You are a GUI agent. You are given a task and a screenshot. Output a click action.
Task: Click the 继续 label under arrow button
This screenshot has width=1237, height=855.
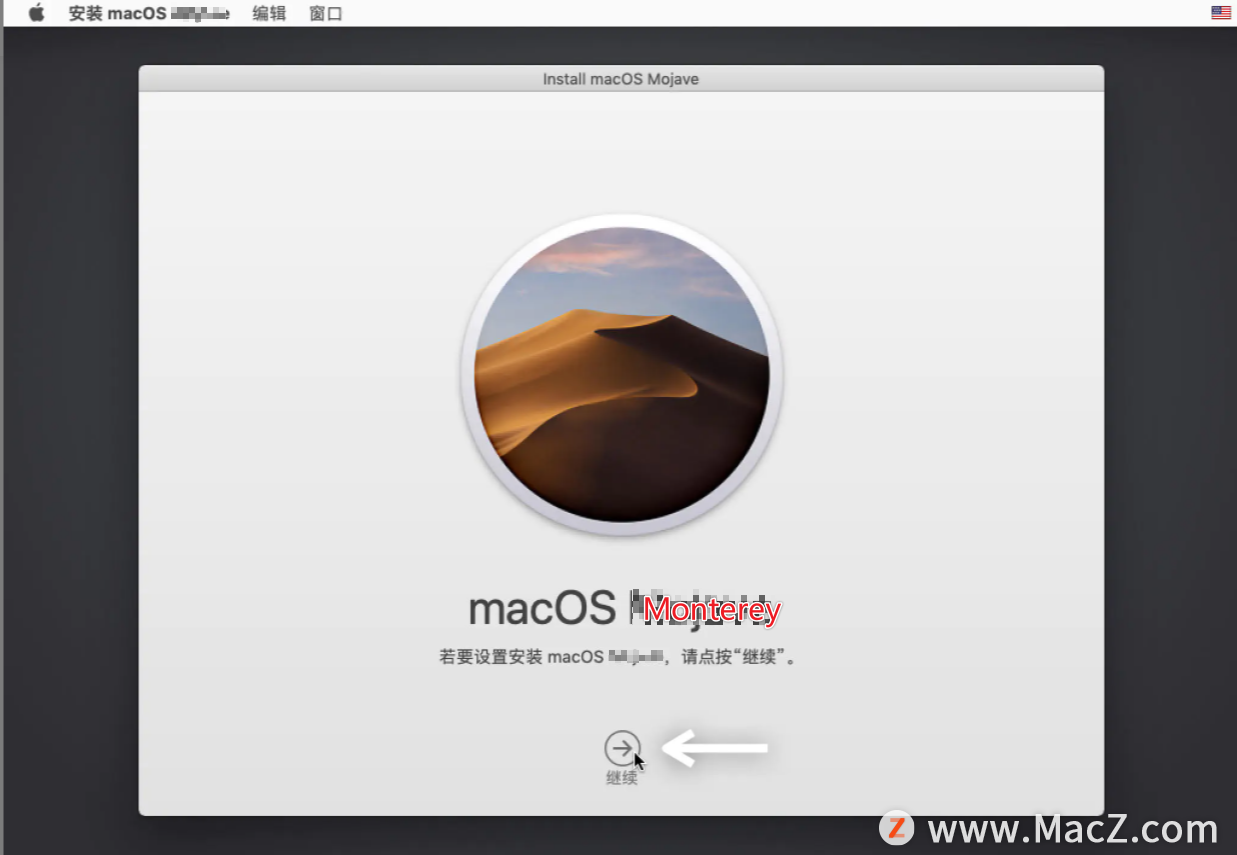(622, 777)
